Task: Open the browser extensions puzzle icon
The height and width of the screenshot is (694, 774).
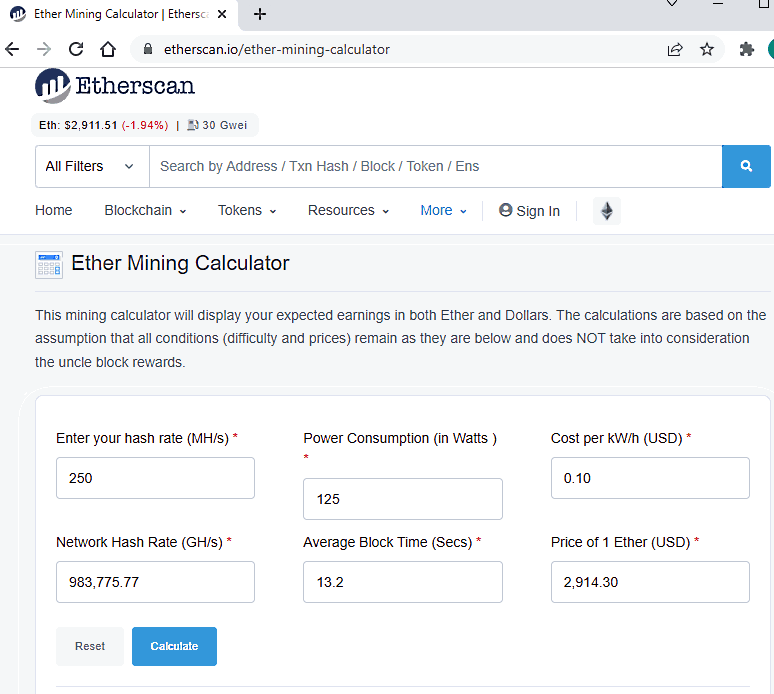Action: tap(746, 49)
